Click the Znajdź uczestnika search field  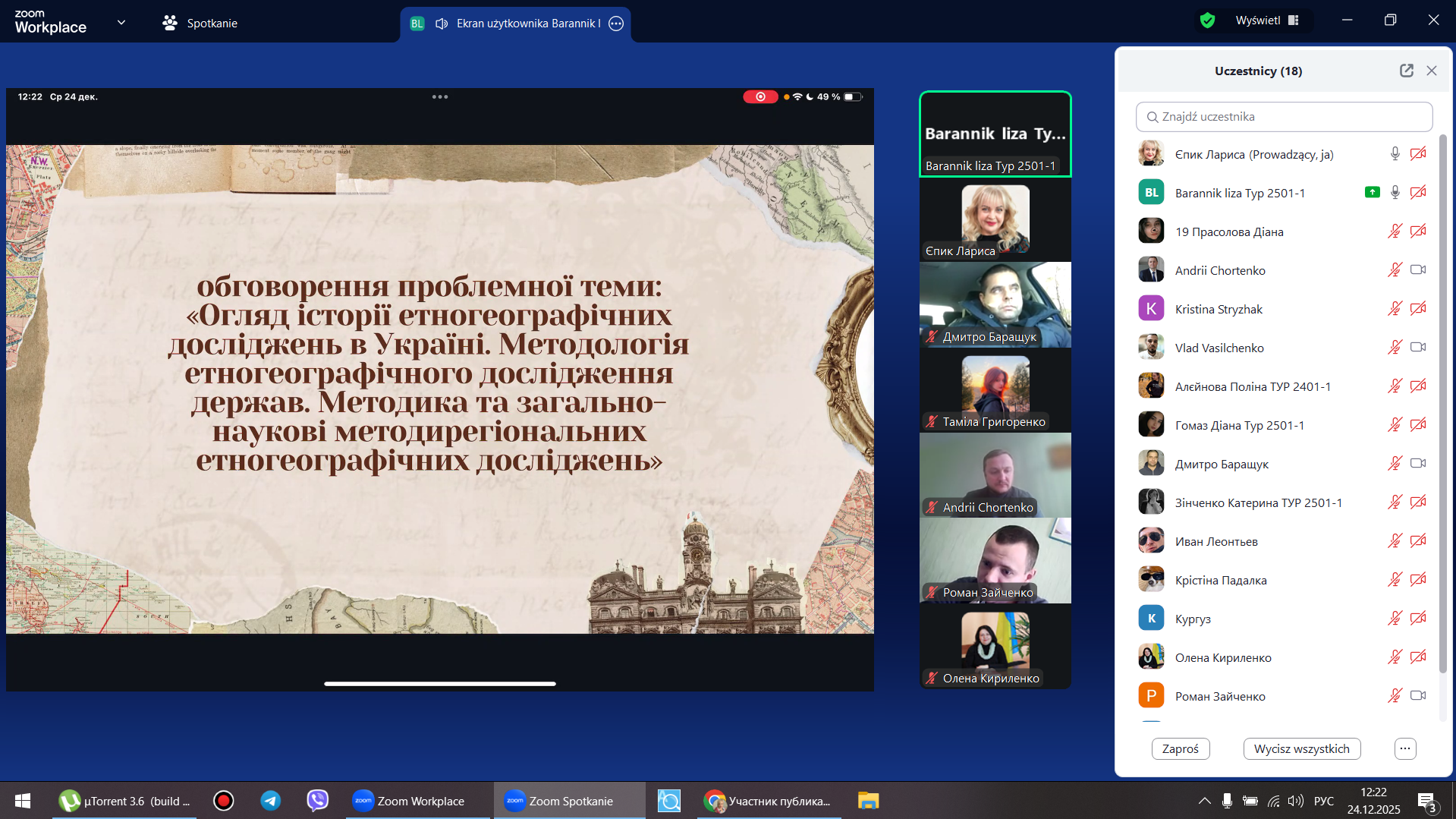(1284, 117)
